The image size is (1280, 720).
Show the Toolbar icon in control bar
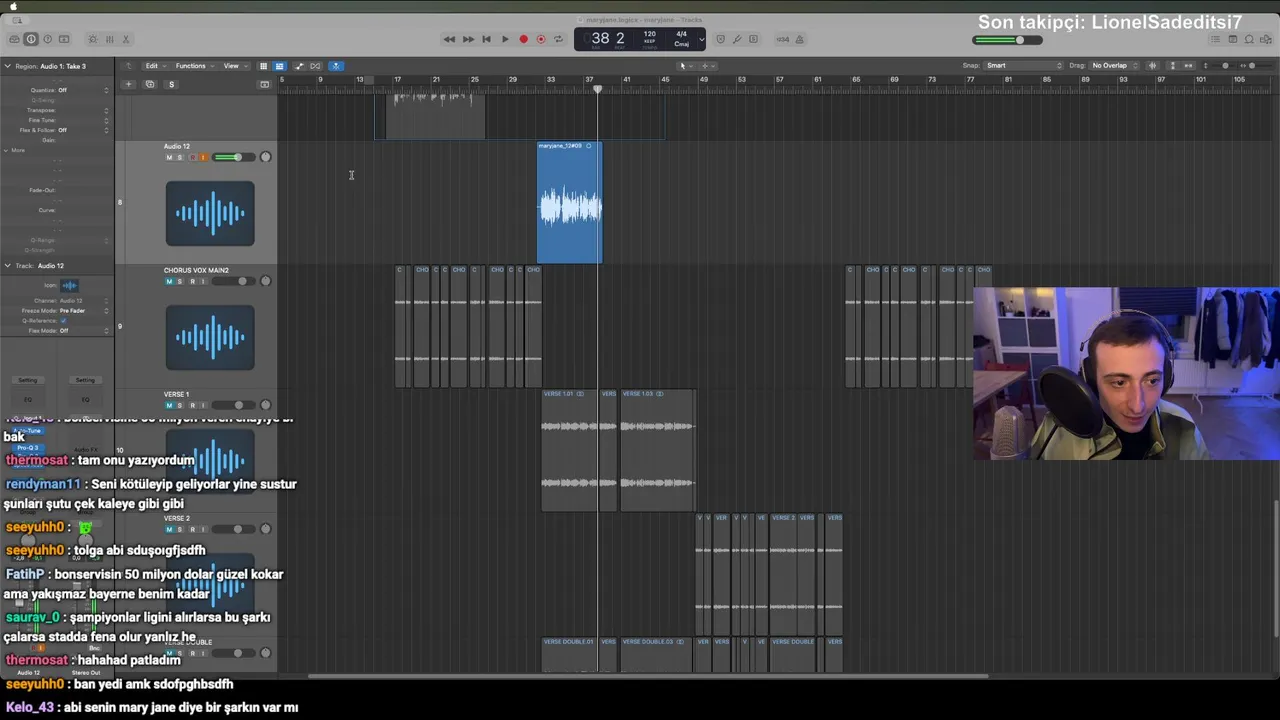64,39
